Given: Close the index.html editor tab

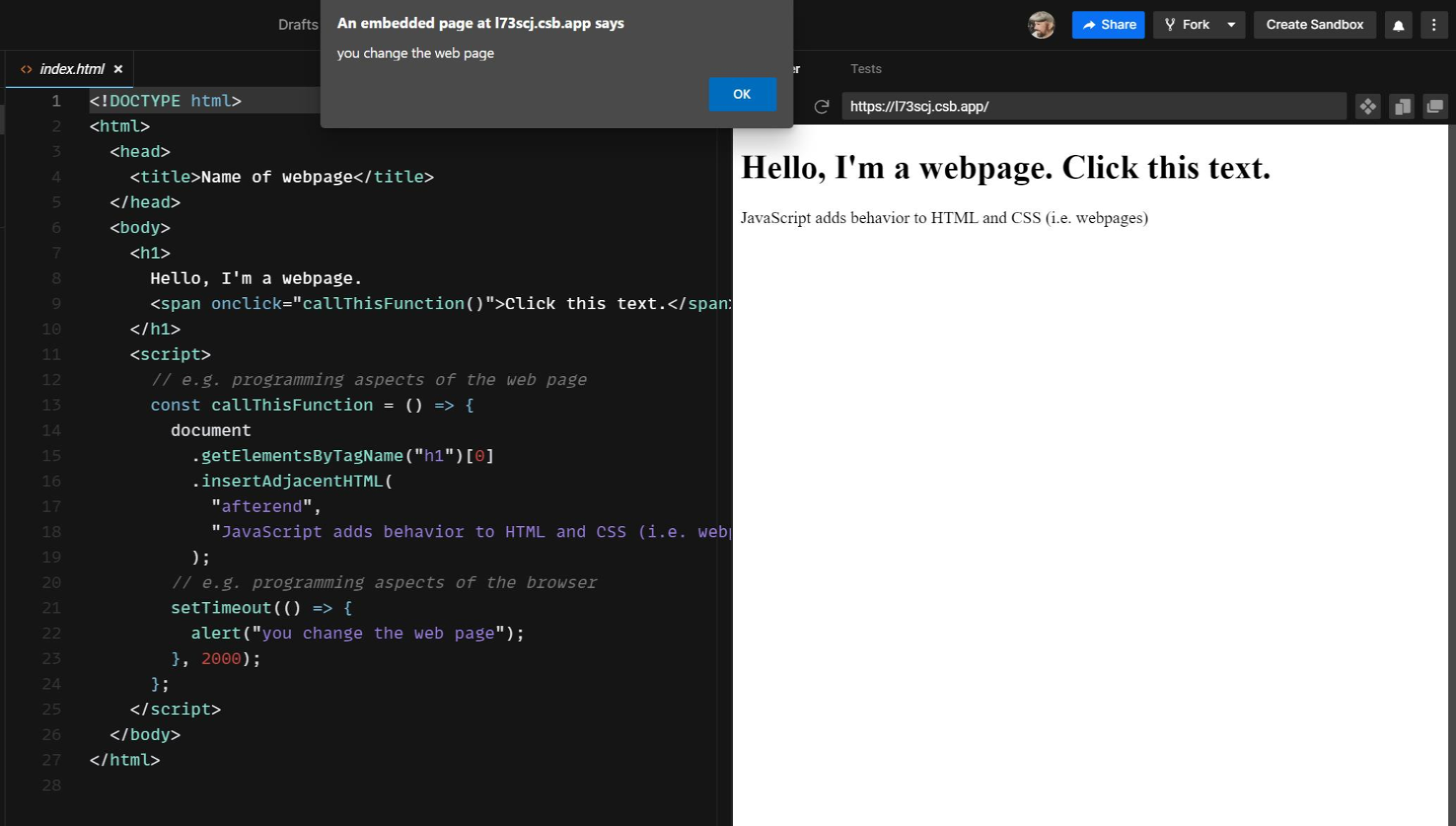Looking at the screenshot, I should click(118, 69).
